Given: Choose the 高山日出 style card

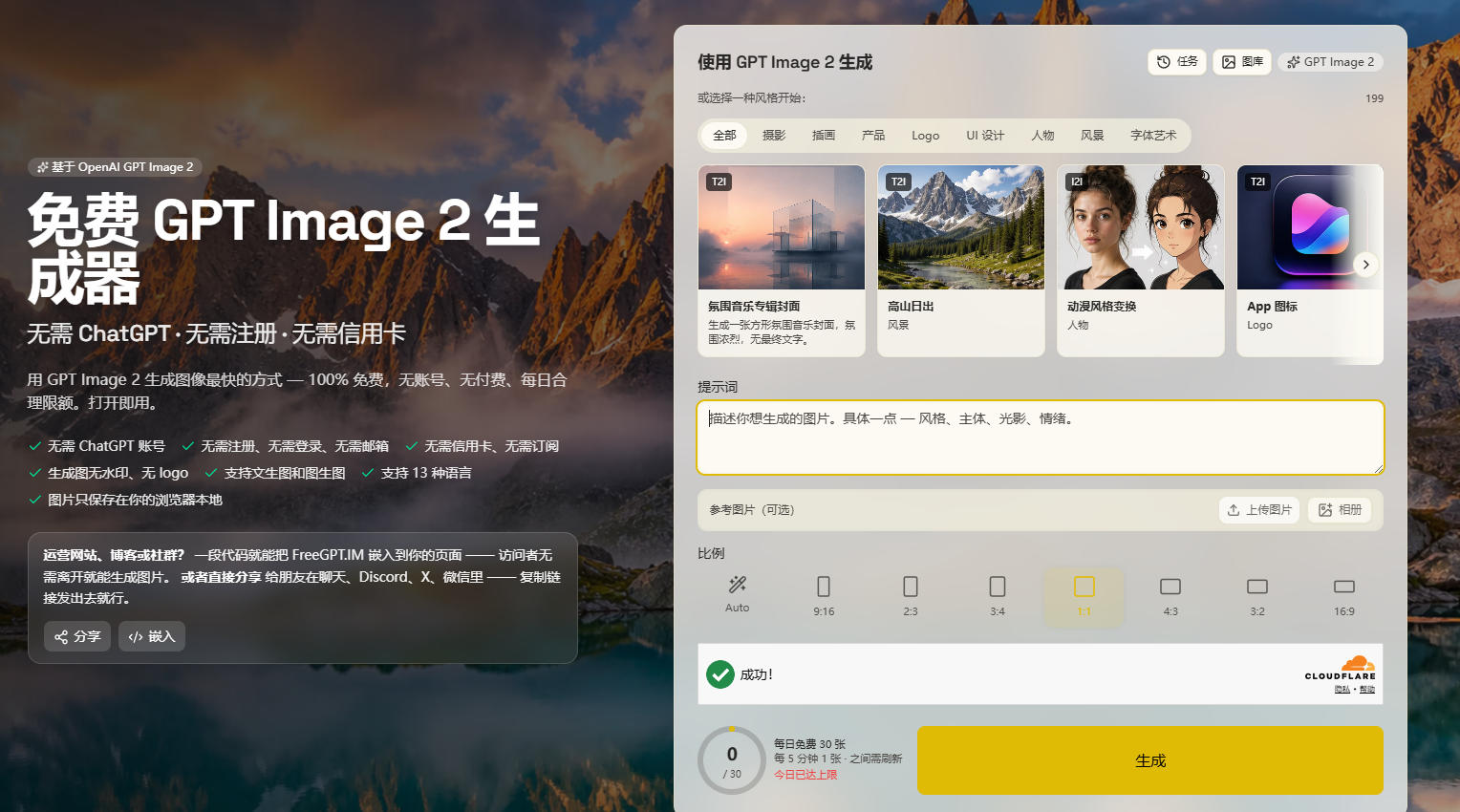Looking at the screenshot, I should [961, 261].
